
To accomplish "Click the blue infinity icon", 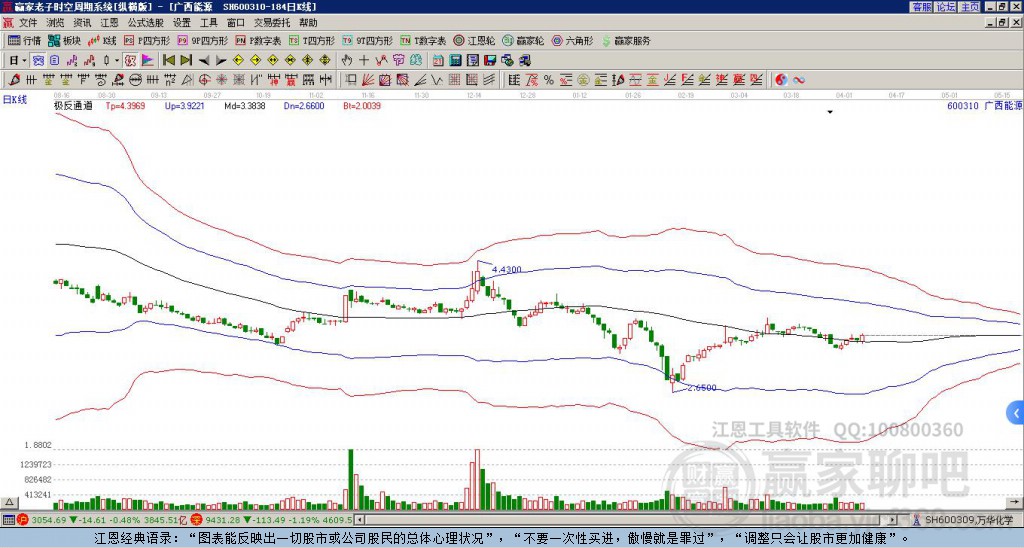I will [x=799, y=80].
